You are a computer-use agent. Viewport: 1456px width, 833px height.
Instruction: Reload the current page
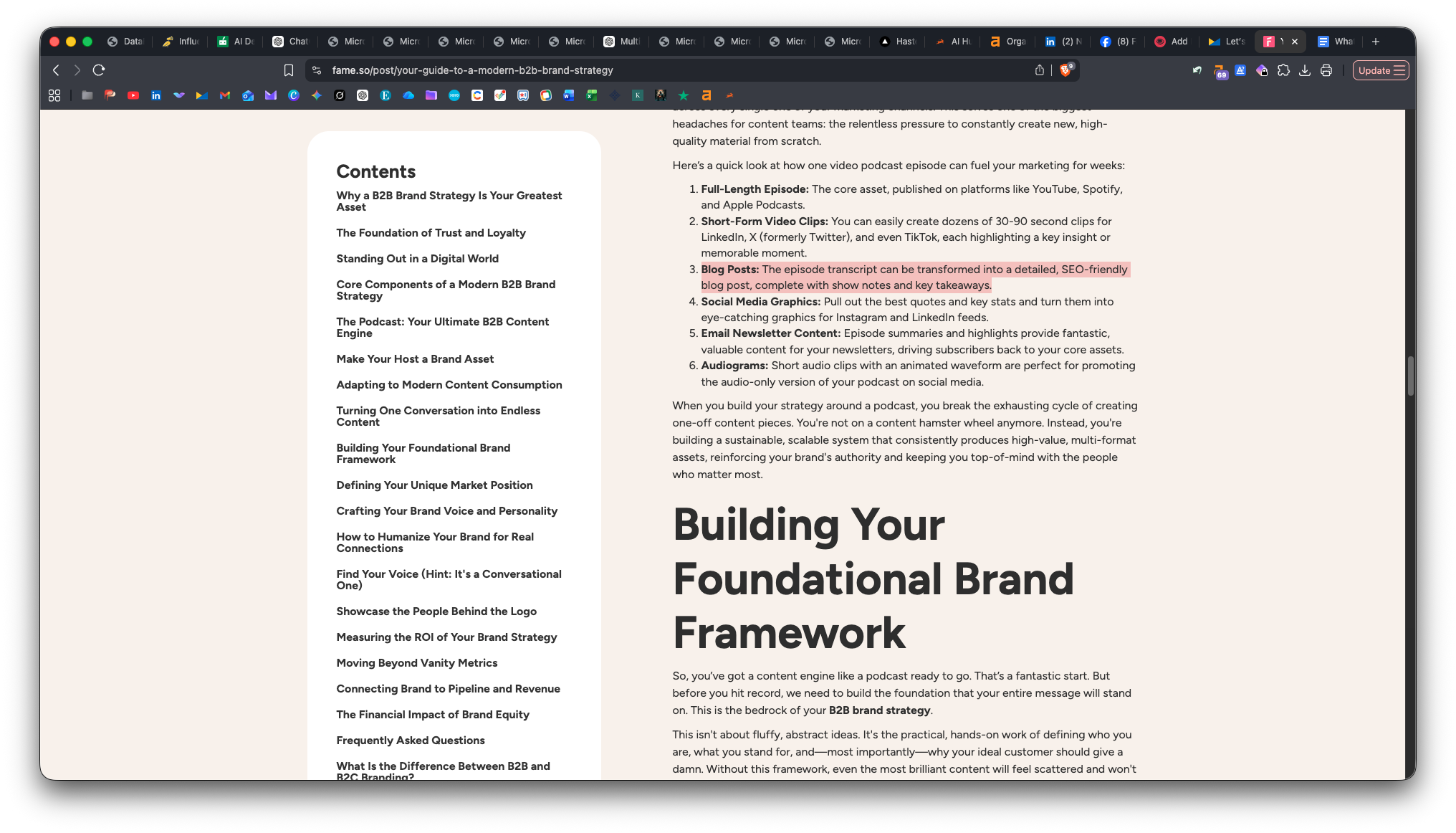click(x=99, y=70)
